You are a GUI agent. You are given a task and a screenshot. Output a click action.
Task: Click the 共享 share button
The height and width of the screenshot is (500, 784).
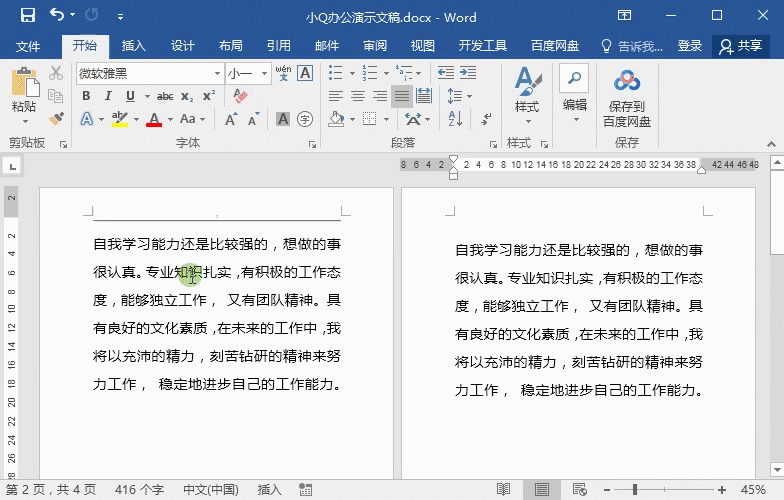[741, 46]
